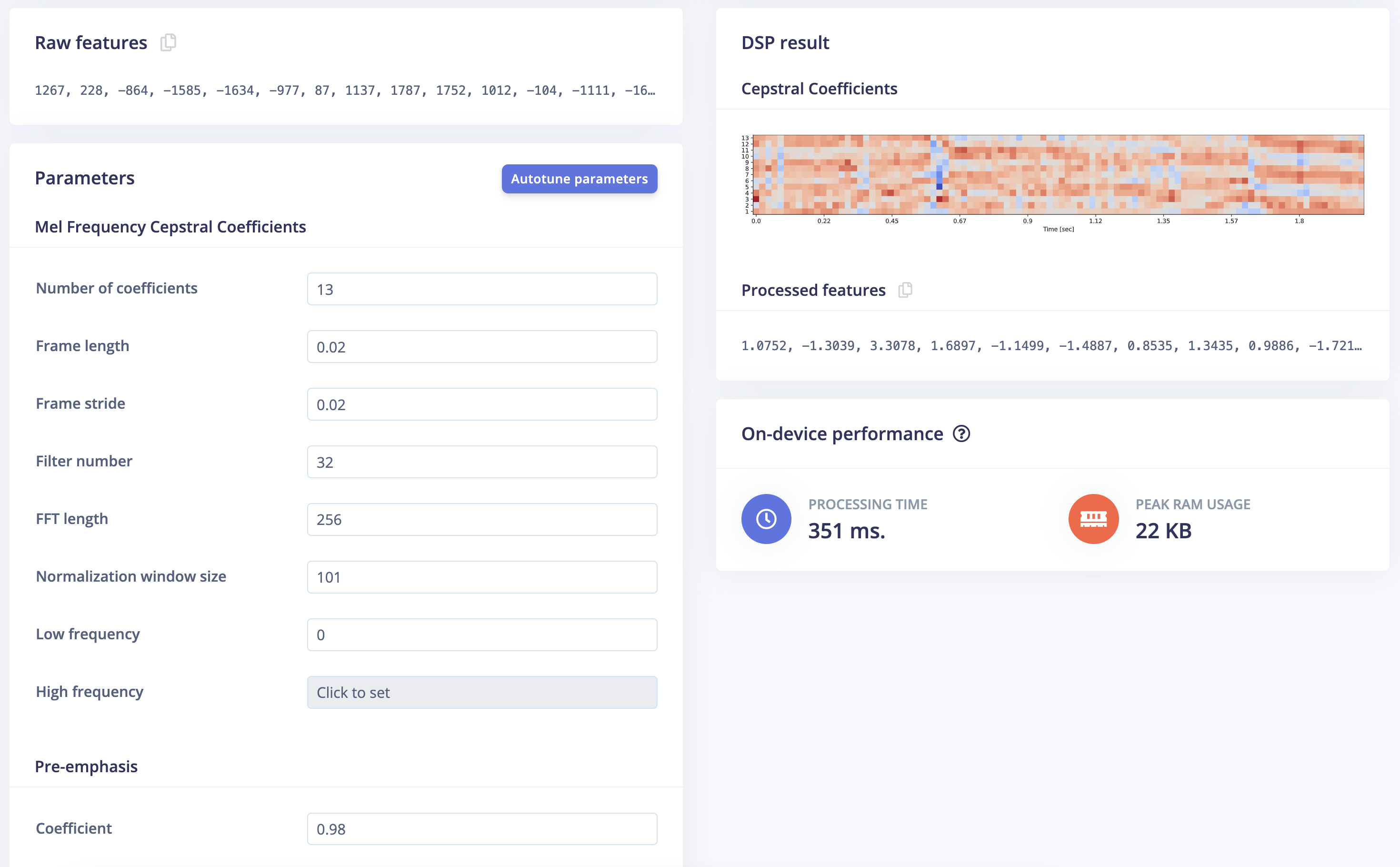Click the 22 KB peak RAM value
This screenshot has height=867, width=1400.
pos(1163,531)
